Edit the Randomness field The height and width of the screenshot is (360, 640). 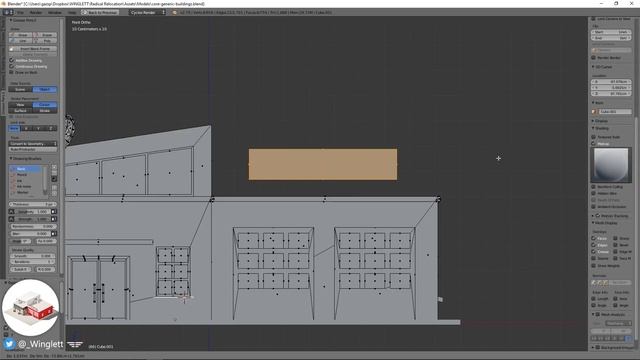click(x=33, y=227)
